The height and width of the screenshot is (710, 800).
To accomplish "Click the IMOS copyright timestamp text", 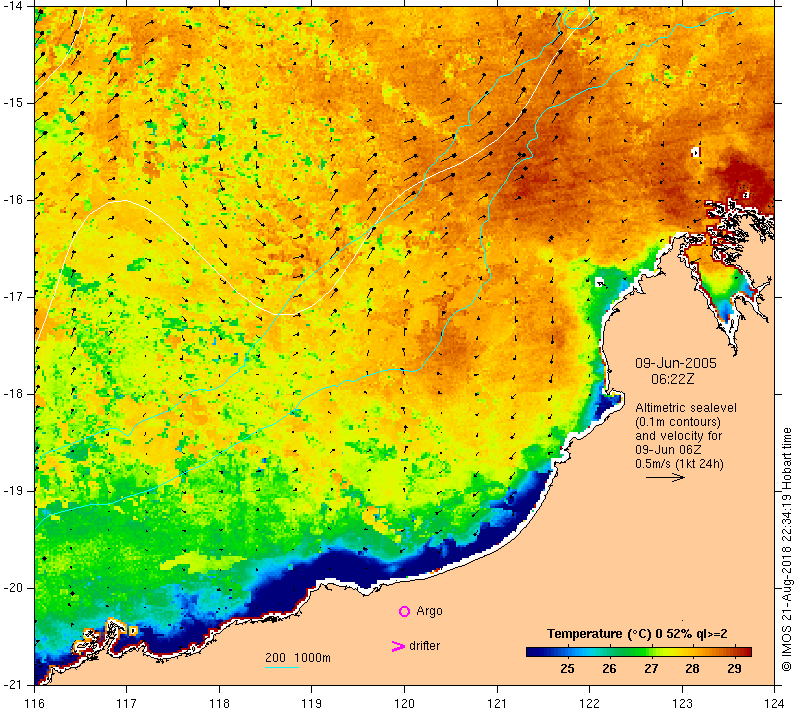I will (x=787, y=550).
